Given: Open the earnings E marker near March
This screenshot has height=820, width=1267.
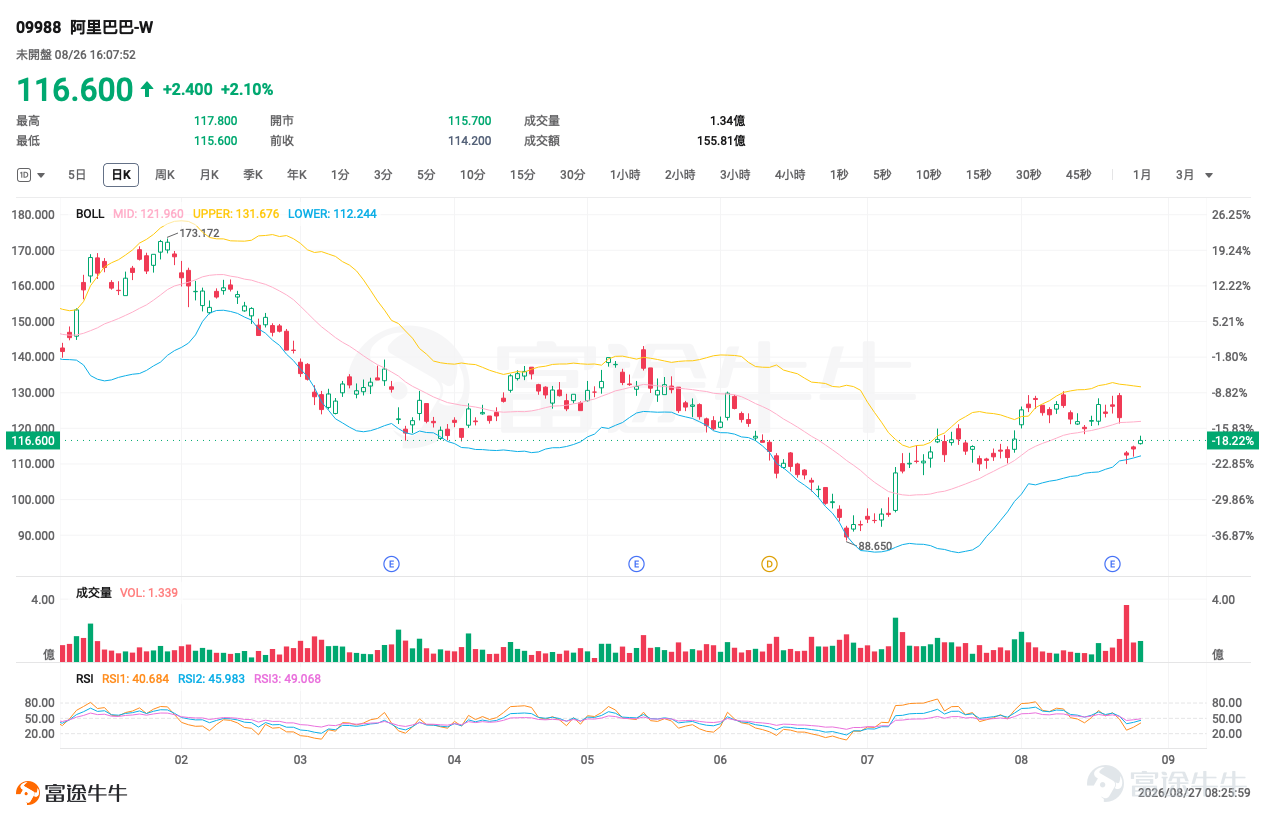Looking at the screenshot, I should click(392, 564).
